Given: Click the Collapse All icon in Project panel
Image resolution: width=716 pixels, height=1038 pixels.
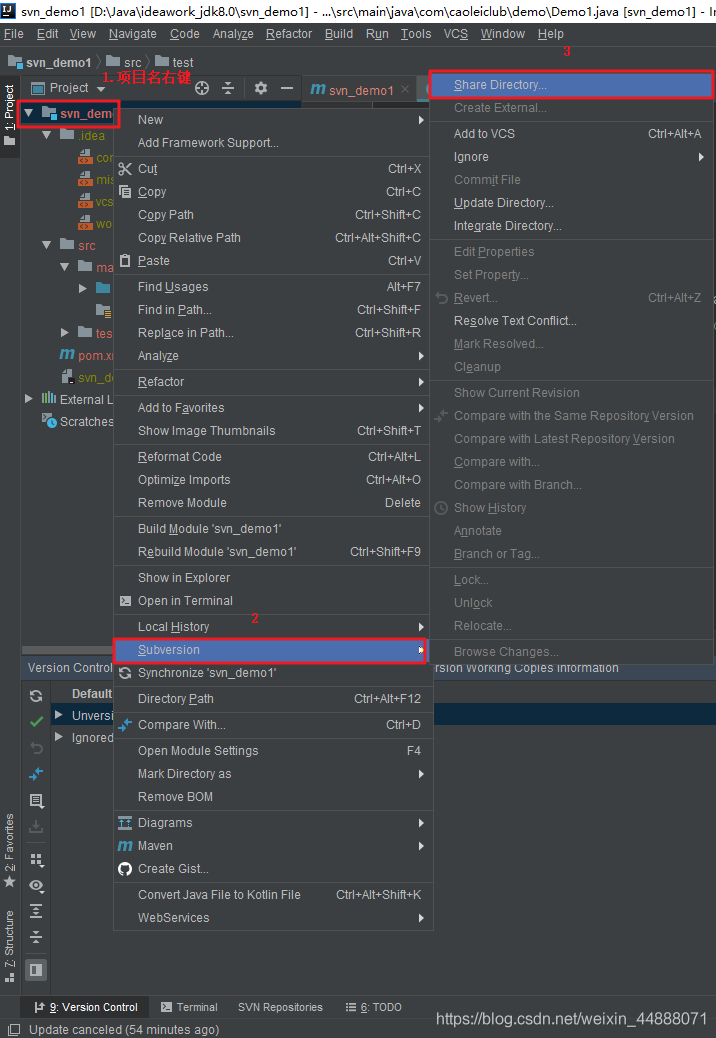Looking at the screenshot, I should [228, 88].
